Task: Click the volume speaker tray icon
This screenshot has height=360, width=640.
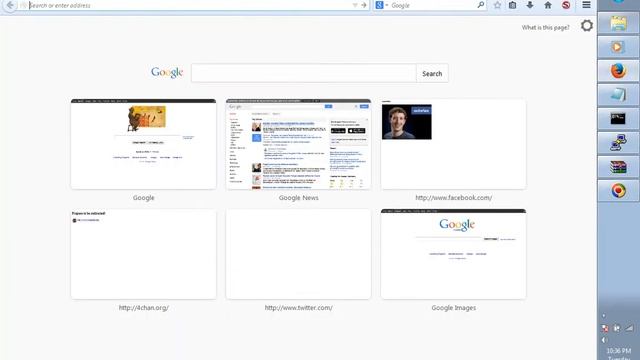Action: coord(604,340)
